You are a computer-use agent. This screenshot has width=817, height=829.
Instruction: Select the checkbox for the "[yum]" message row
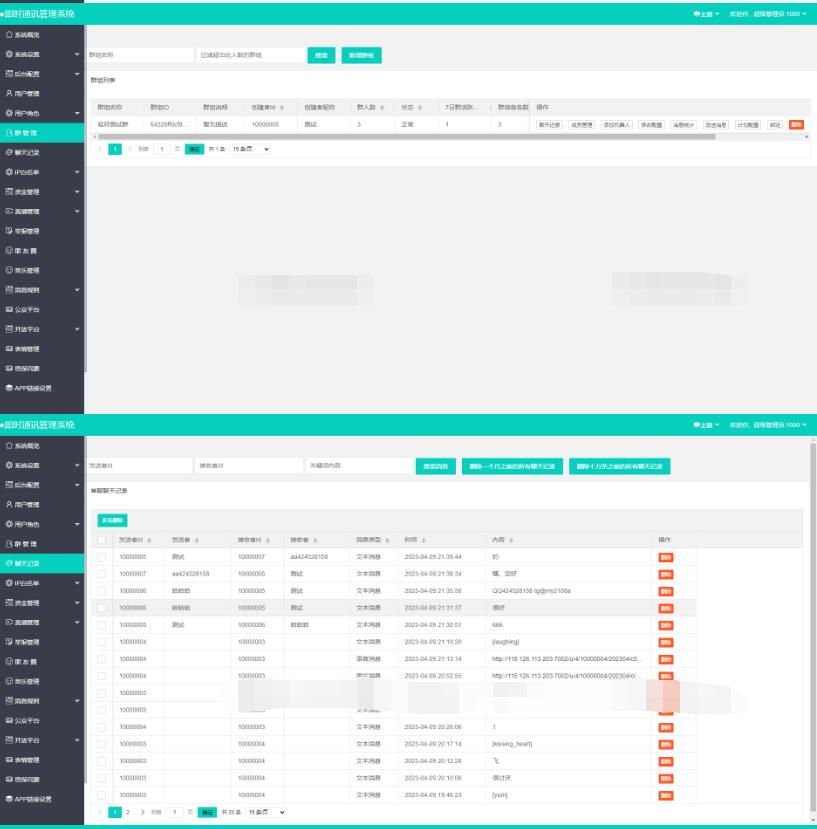coord(101,794)
